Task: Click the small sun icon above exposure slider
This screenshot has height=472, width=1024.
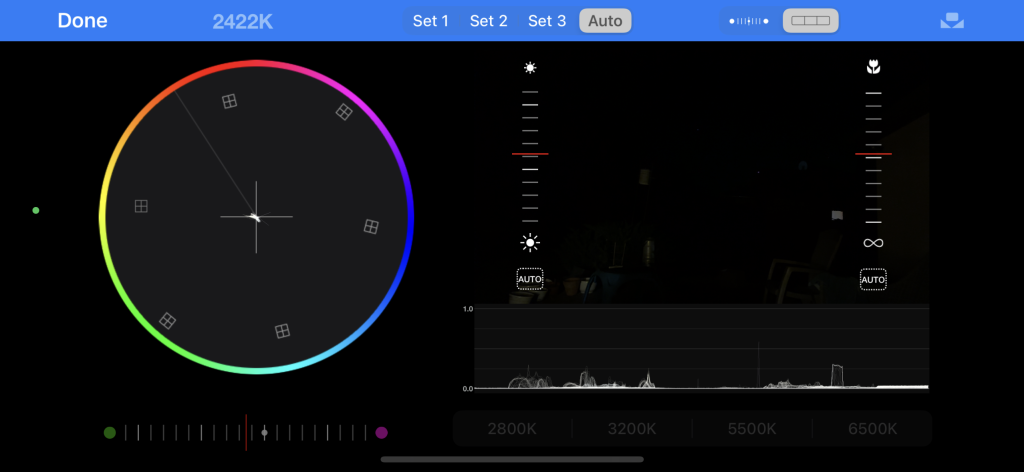Action: click(x=530, y=68)
